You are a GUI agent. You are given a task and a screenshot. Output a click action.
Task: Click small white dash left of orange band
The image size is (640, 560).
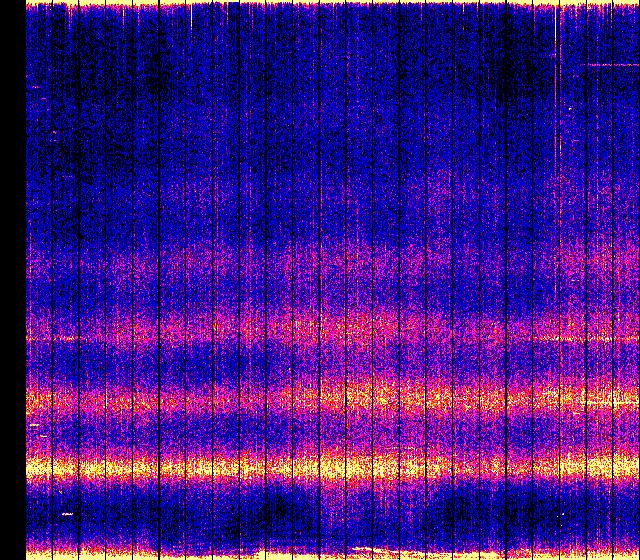pyautogui.click(x=34, y=425)
